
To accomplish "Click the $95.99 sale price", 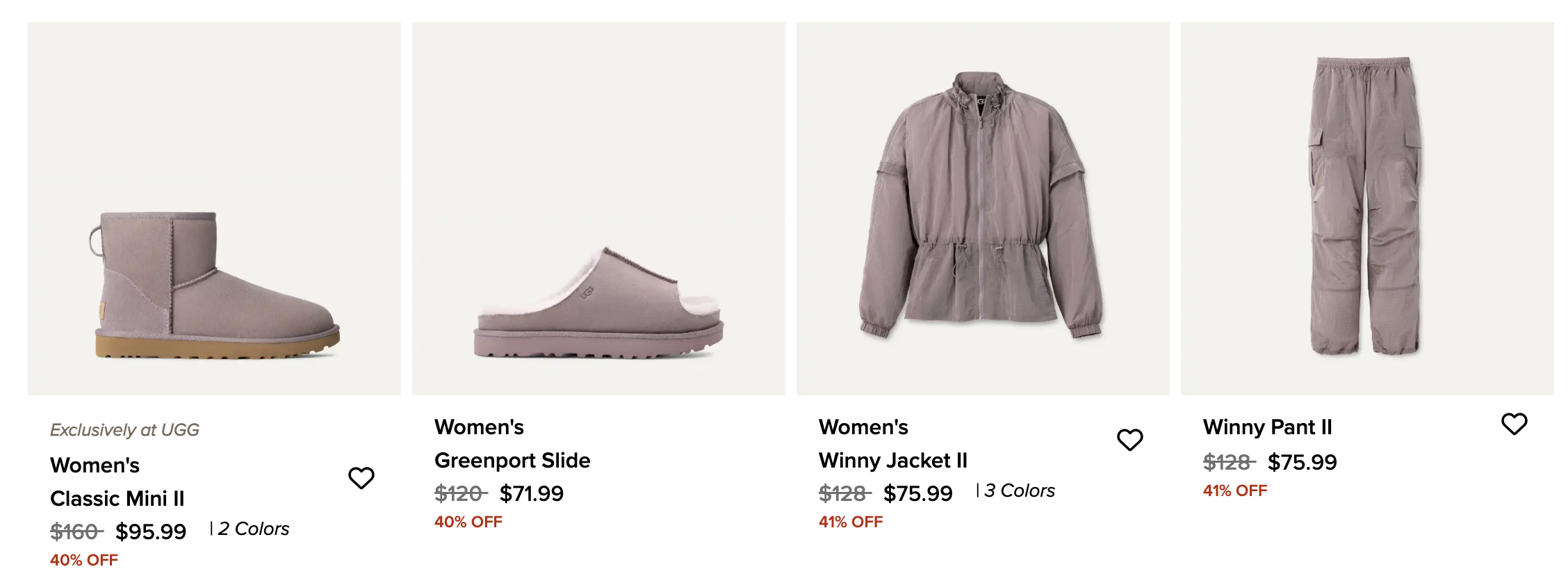I will pyautogui.click(x=151, y=532).
